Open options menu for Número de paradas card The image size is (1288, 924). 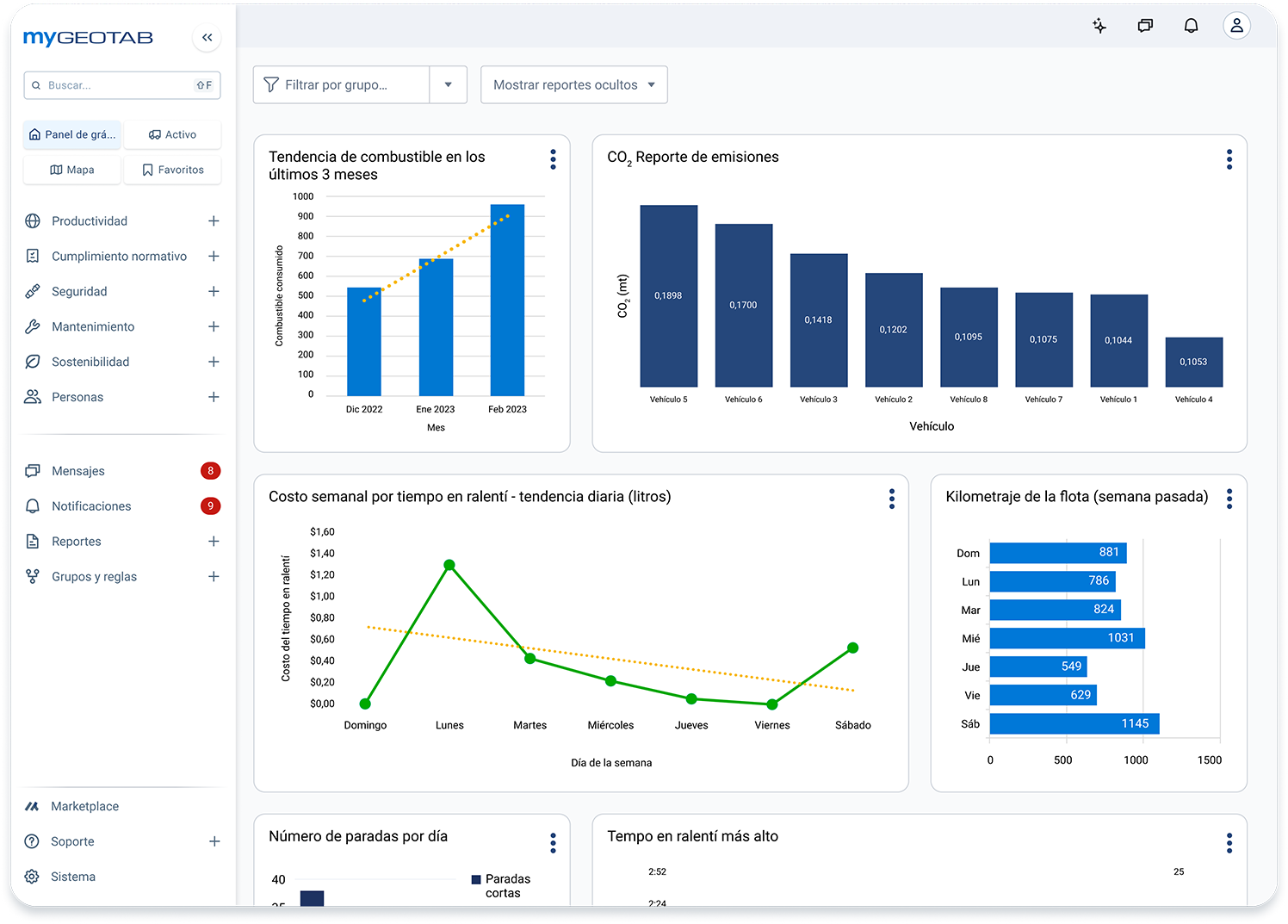553,843
